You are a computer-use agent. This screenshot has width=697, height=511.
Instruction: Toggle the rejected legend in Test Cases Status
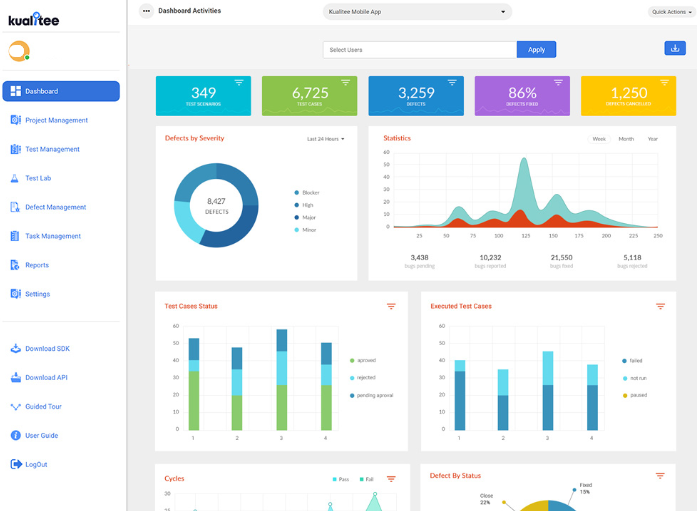[x=363, y=378]
